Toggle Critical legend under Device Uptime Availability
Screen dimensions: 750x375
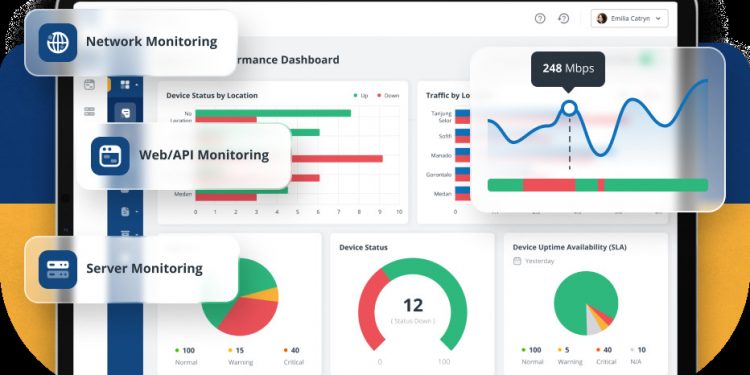click(x=604, y=355)
